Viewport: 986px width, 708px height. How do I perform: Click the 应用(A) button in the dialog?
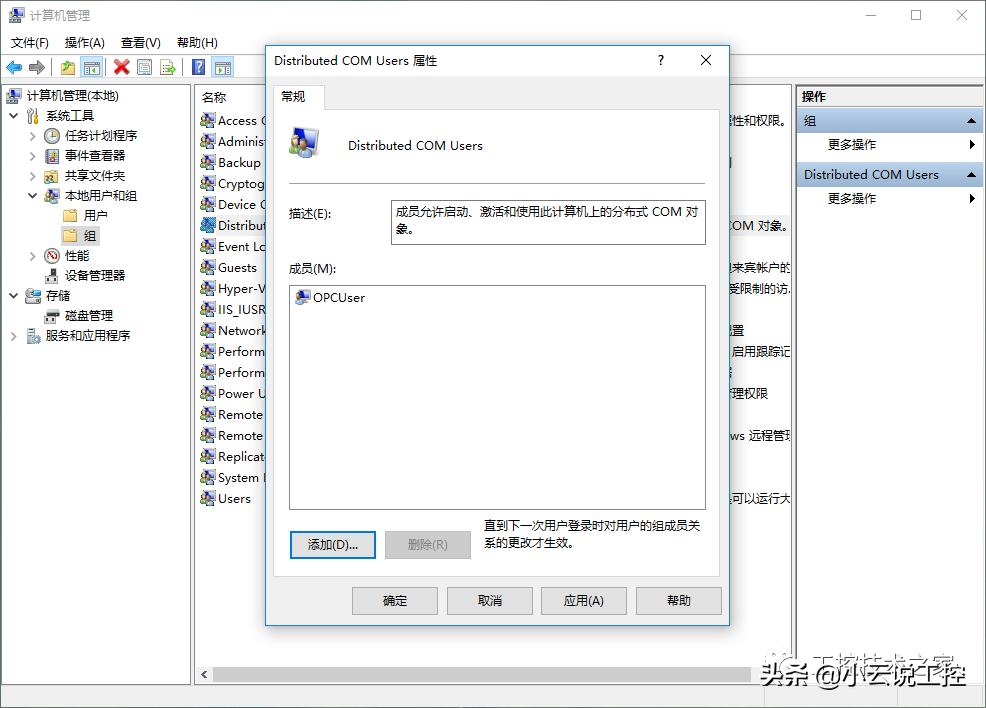coord(583,601)
